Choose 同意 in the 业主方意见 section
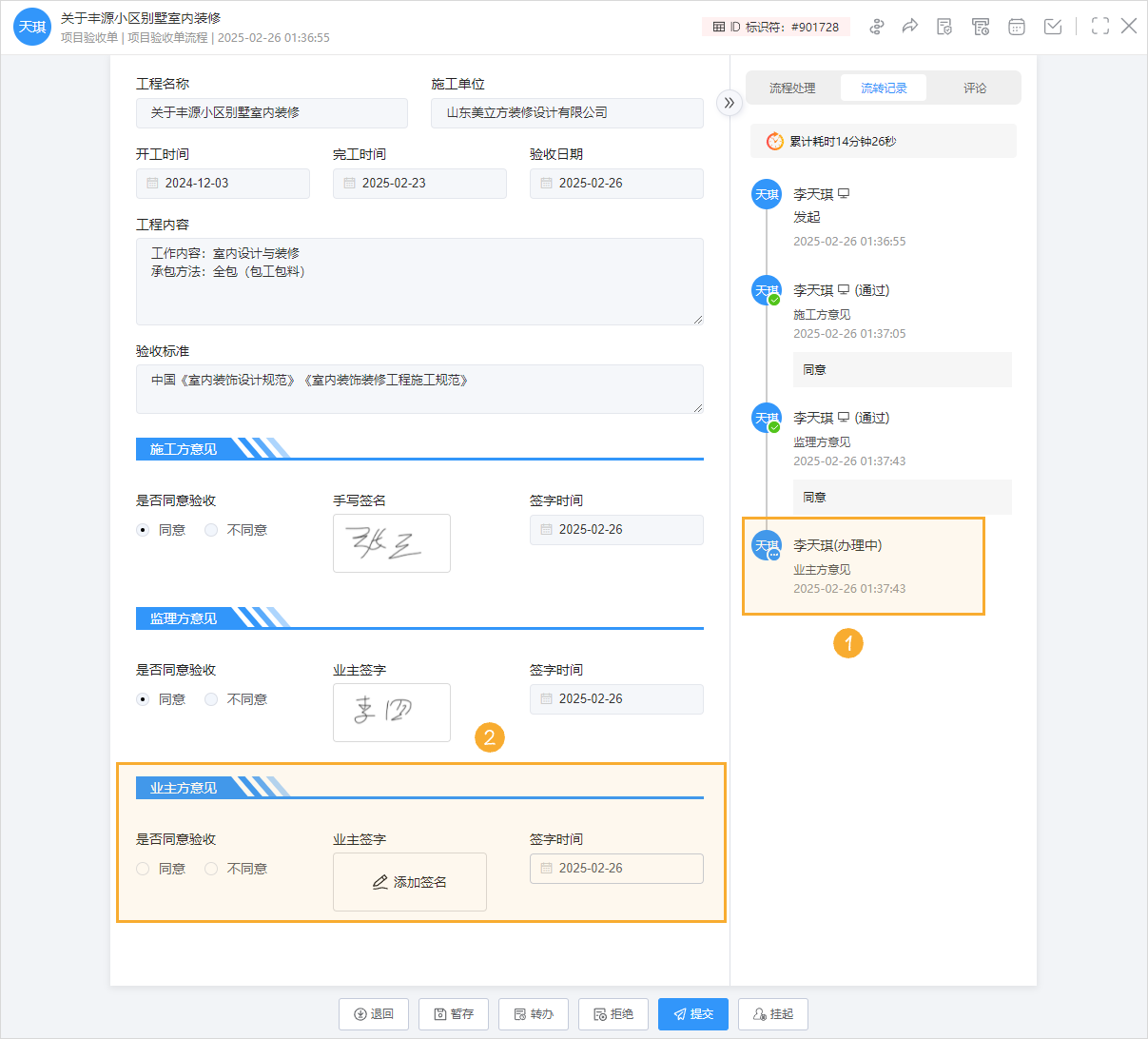This screenshot has height=1039, width=1148. click(144, 868)
